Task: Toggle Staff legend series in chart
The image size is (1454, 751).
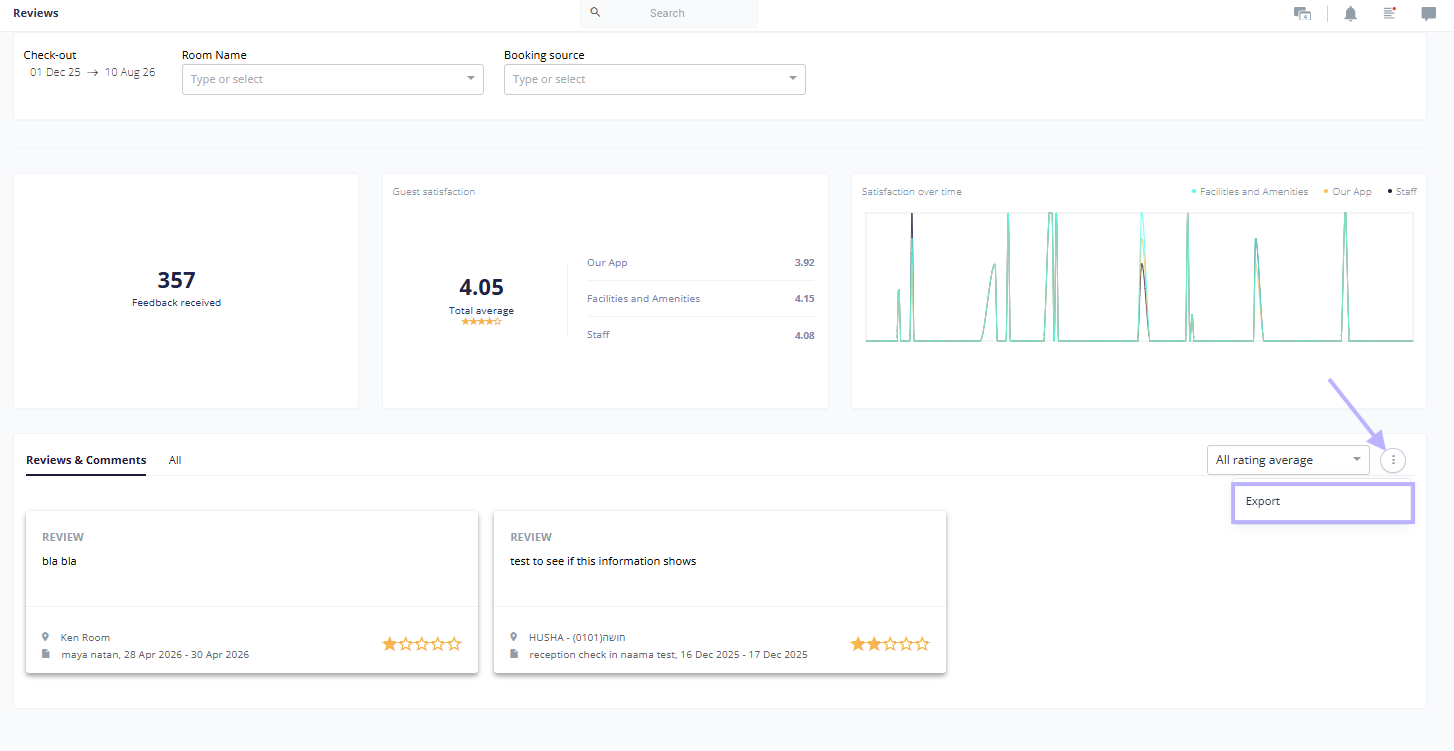Action: pos(1402,191)
